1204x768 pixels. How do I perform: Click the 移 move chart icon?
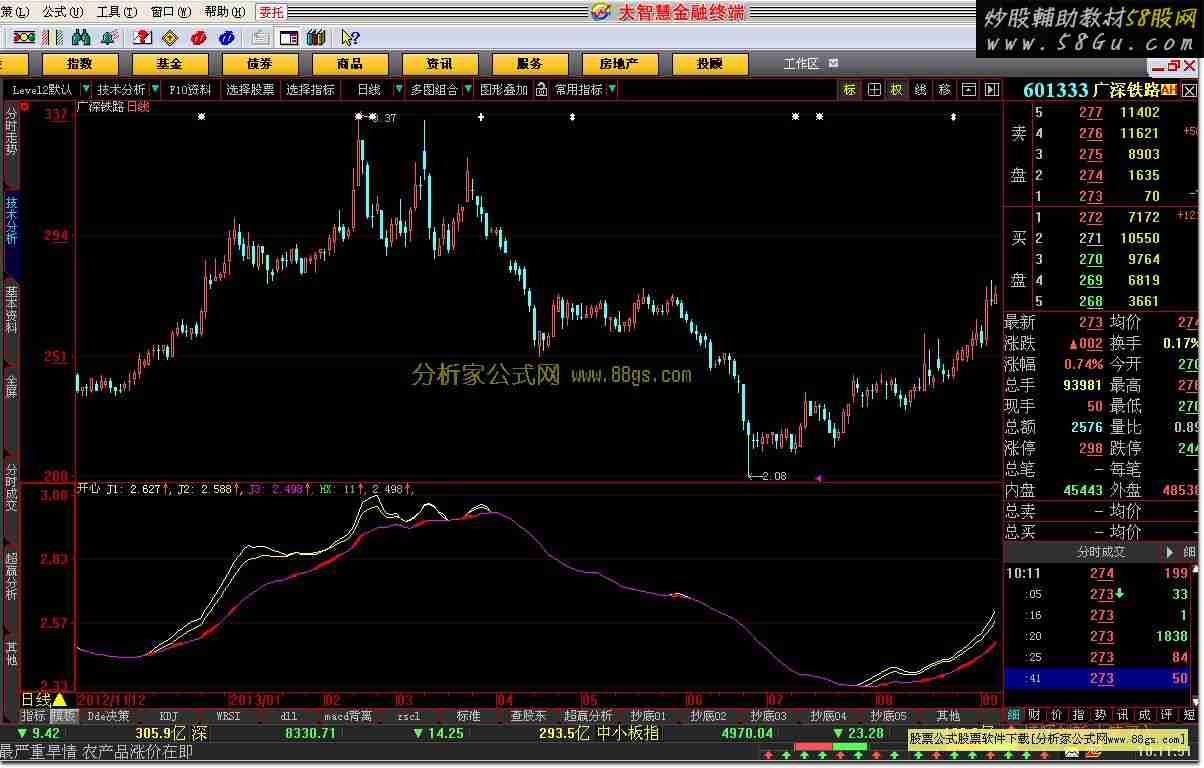(x=944, y=89)
